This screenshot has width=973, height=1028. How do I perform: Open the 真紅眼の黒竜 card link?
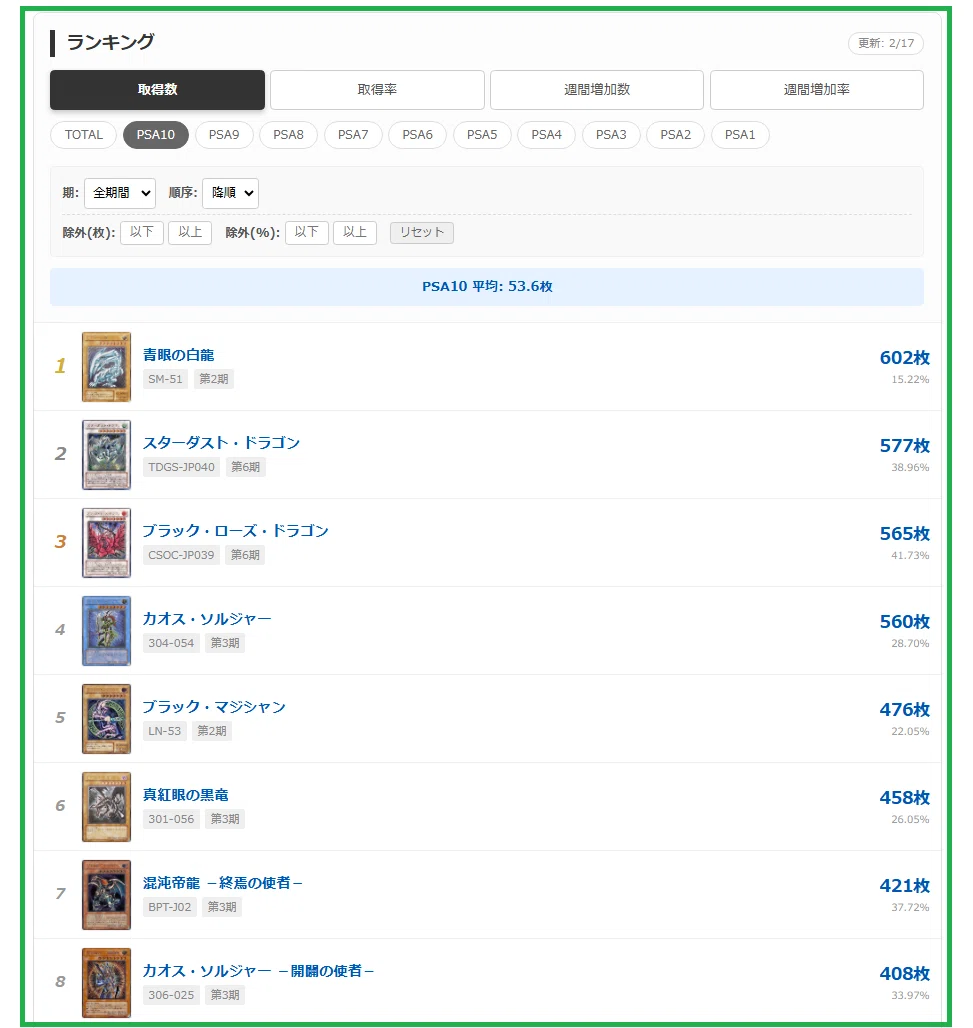tap(186, 795)
